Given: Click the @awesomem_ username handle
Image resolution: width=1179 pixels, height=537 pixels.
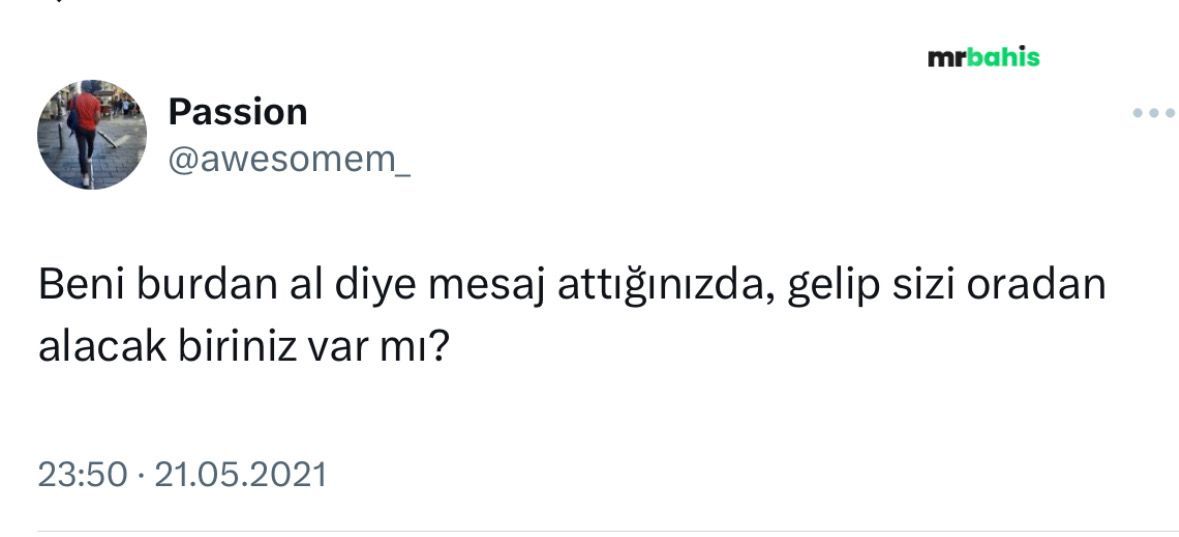Looking at the screenshot, I should pos(289,158).
